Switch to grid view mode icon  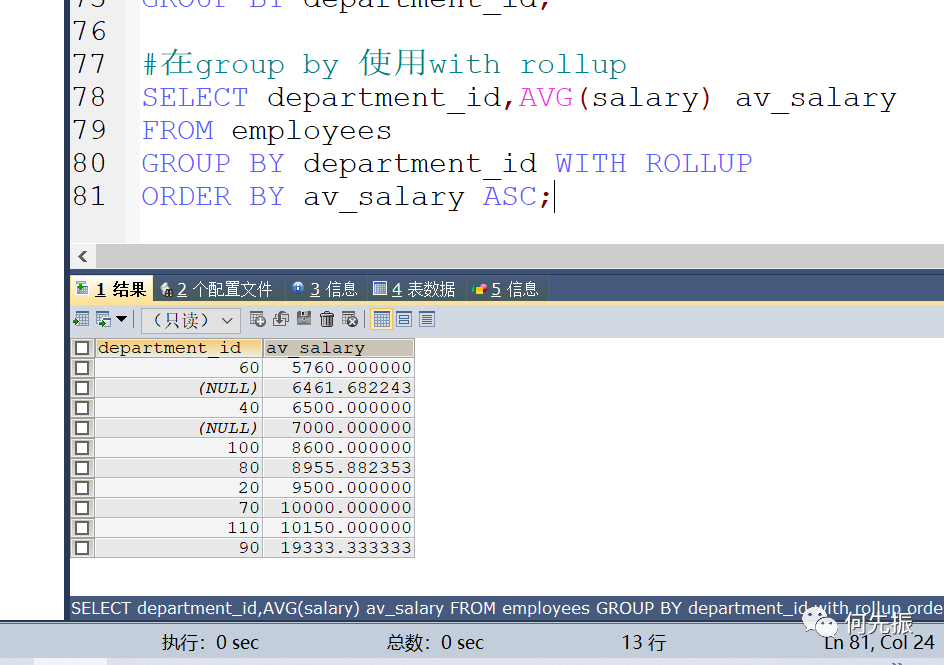[382, 320]
